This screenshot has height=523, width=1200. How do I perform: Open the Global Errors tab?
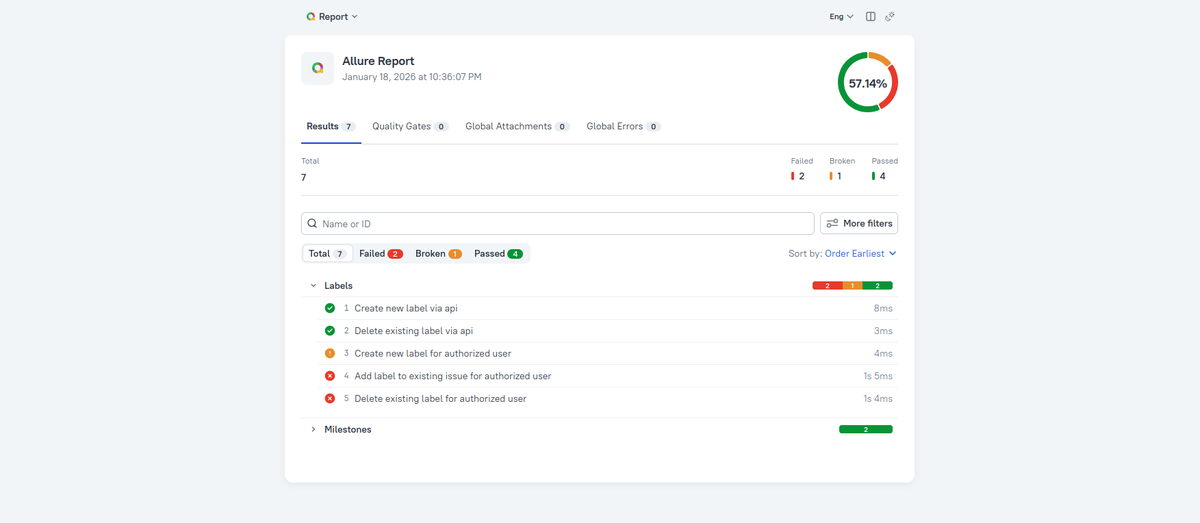click(623, 127)
